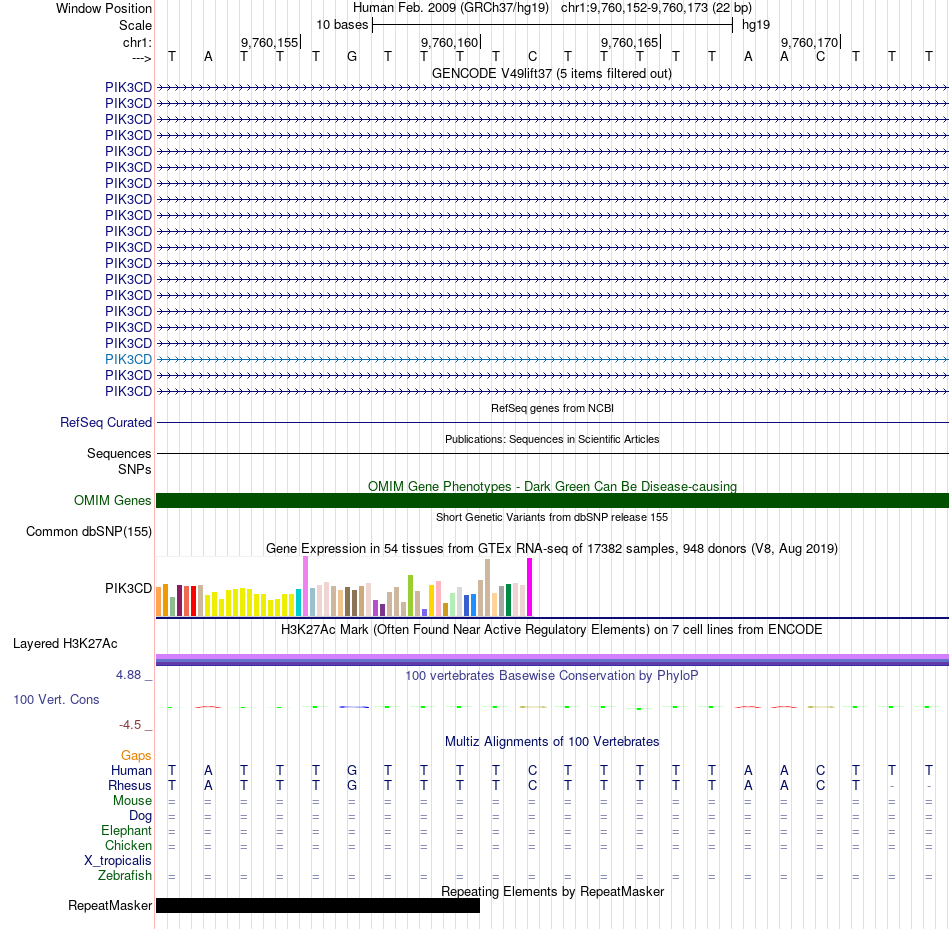Open 100 vertebrates Basewise Conservation by PhyloP title

click(551, 676)
